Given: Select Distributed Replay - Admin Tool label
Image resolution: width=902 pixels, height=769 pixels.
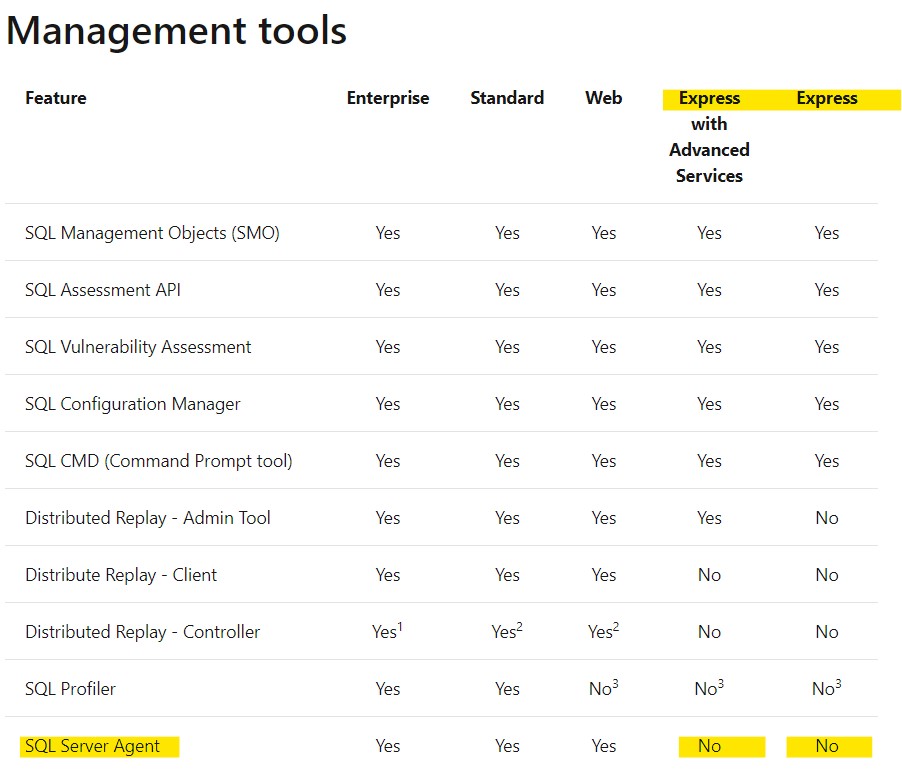Looking at the screenshot, I should (x=148, y=518).
